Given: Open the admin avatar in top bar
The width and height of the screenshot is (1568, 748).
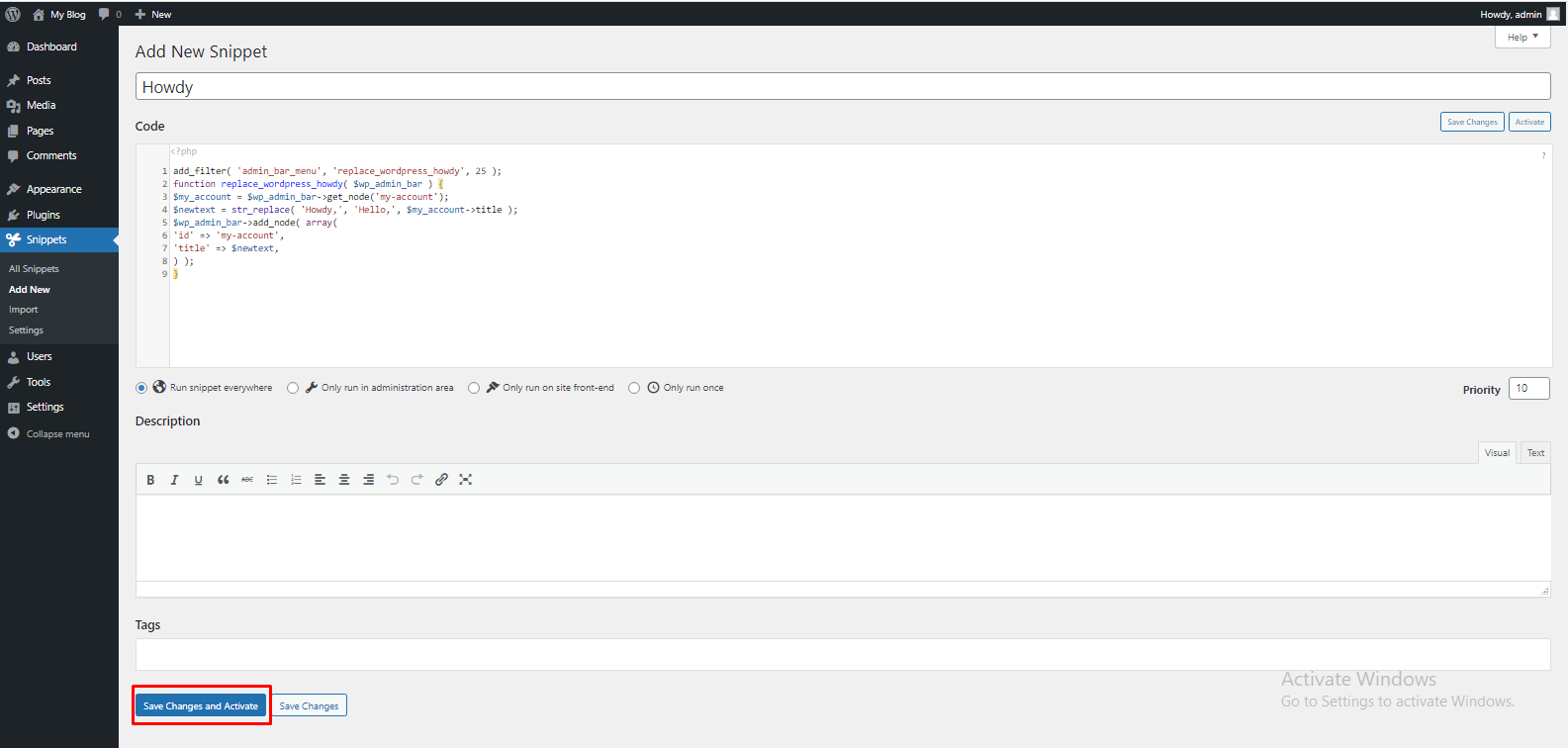Looking at the screenshot, I should click(1553, 14).
